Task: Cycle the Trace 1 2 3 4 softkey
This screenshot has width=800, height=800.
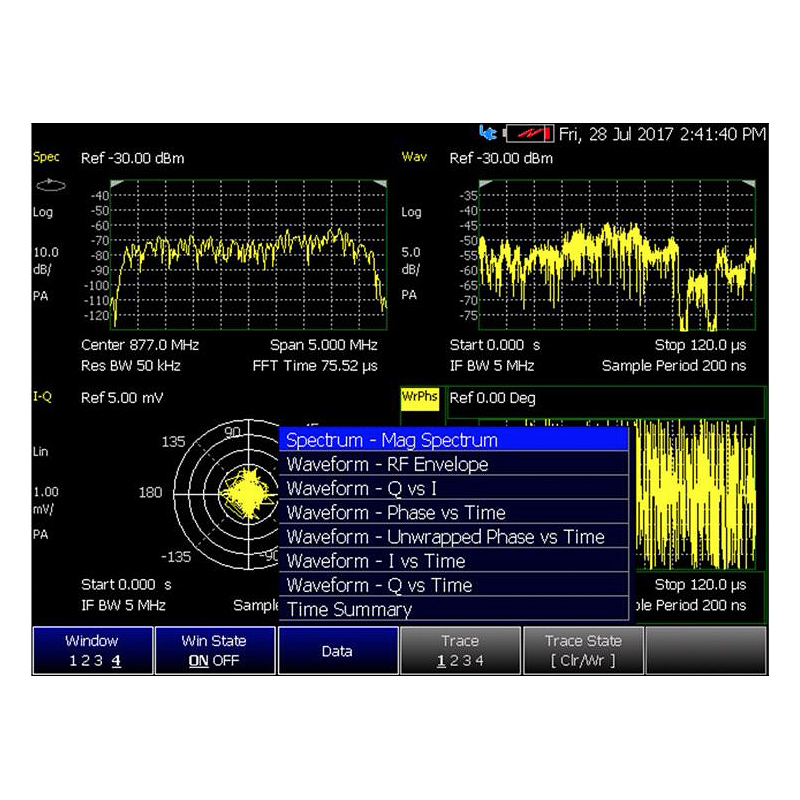Action: point(460,651)
